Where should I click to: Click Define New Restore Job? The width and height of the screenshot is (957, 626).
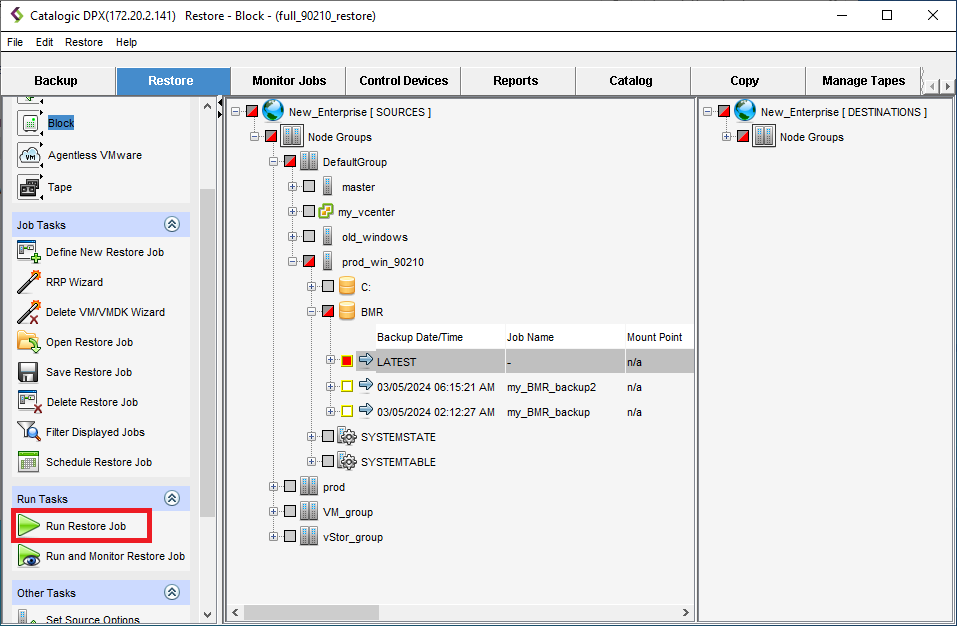(104, 252)
